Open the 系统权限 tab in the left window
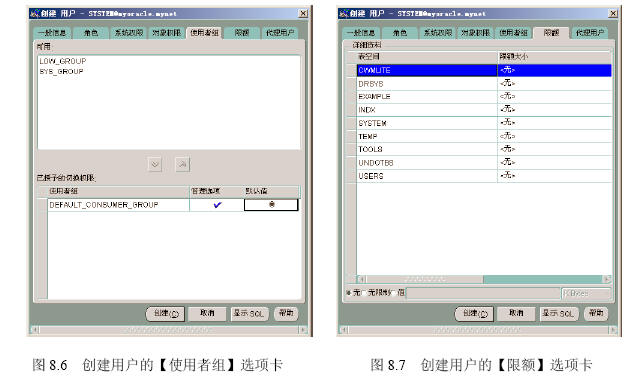This screenshot has width=627, height=378. click(x=129, y=33)
